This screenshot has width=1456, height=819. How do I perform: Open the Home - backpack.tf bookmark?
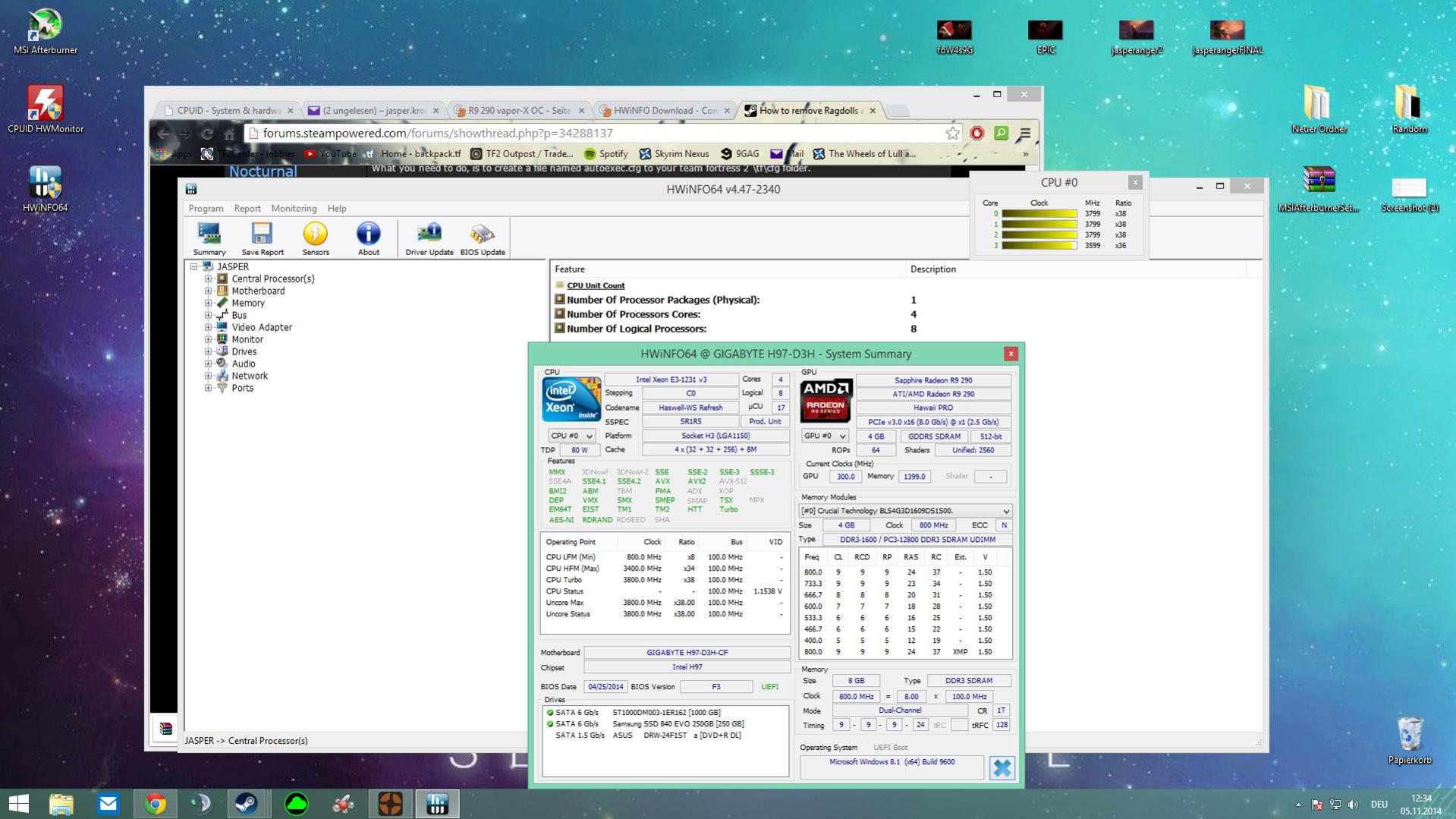pyautogui.click(x=412, y=154)
